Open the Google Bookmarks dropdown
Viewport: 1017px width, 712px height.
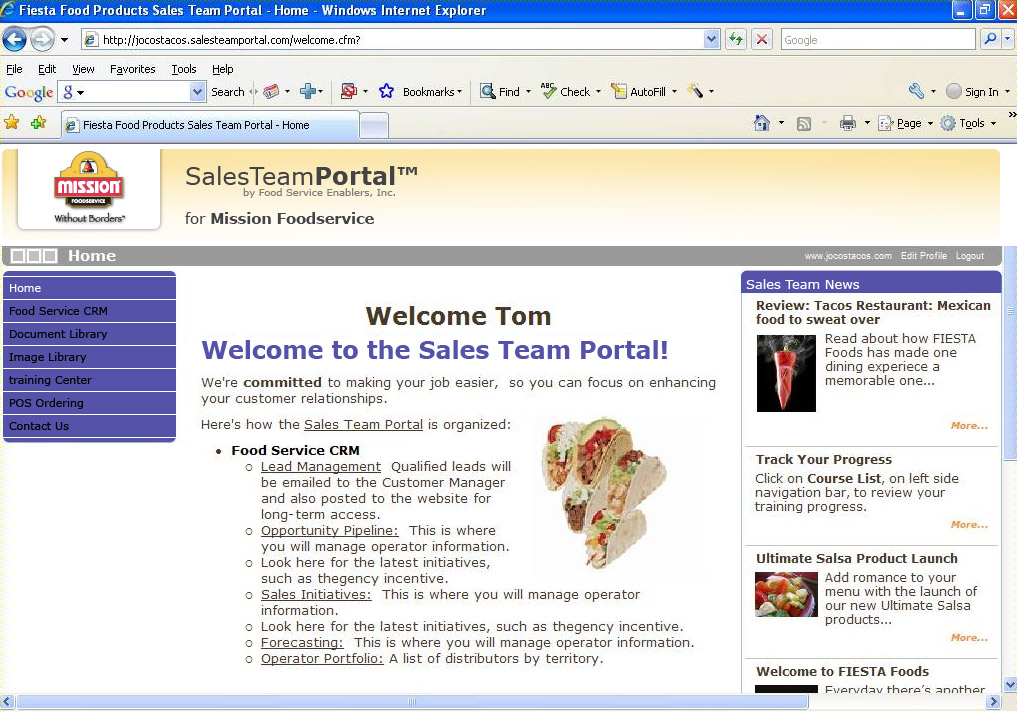(x=423, y=91)
